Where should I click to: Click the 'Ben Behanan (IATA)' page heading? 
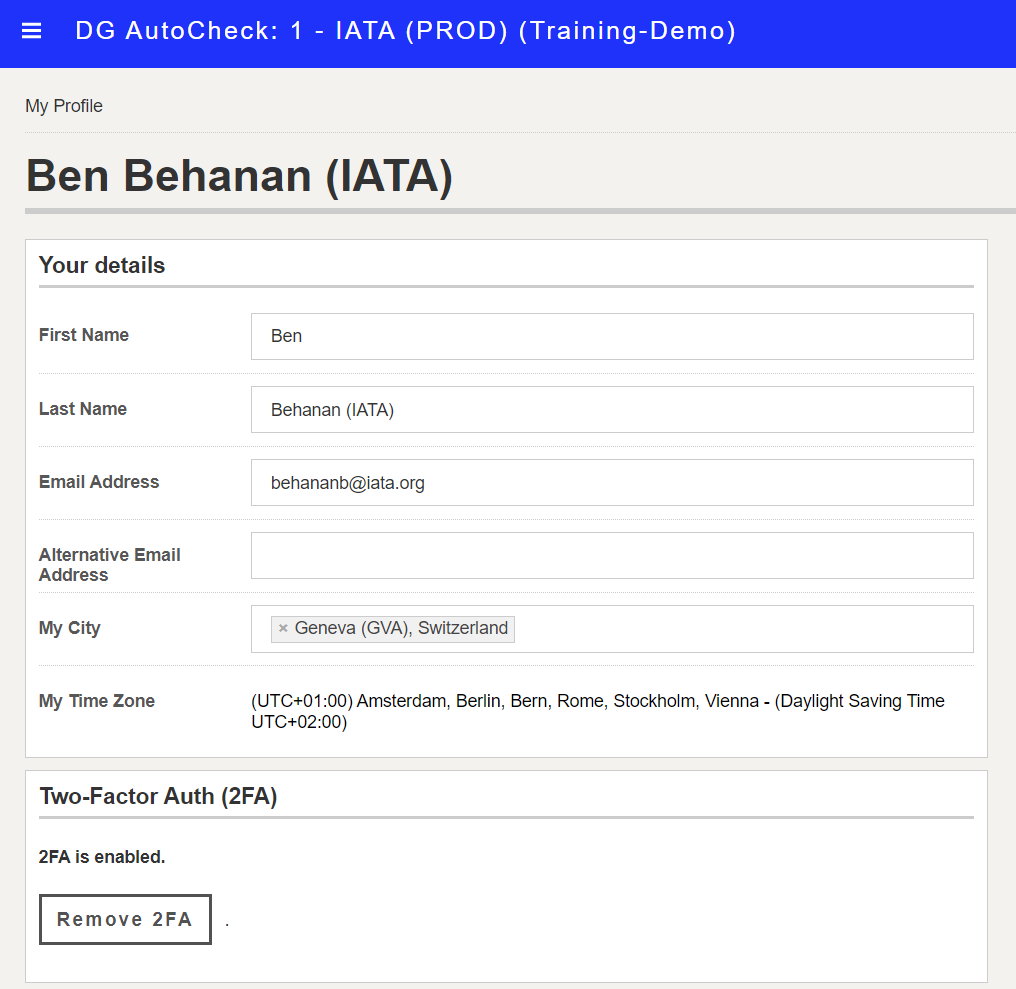239,176
